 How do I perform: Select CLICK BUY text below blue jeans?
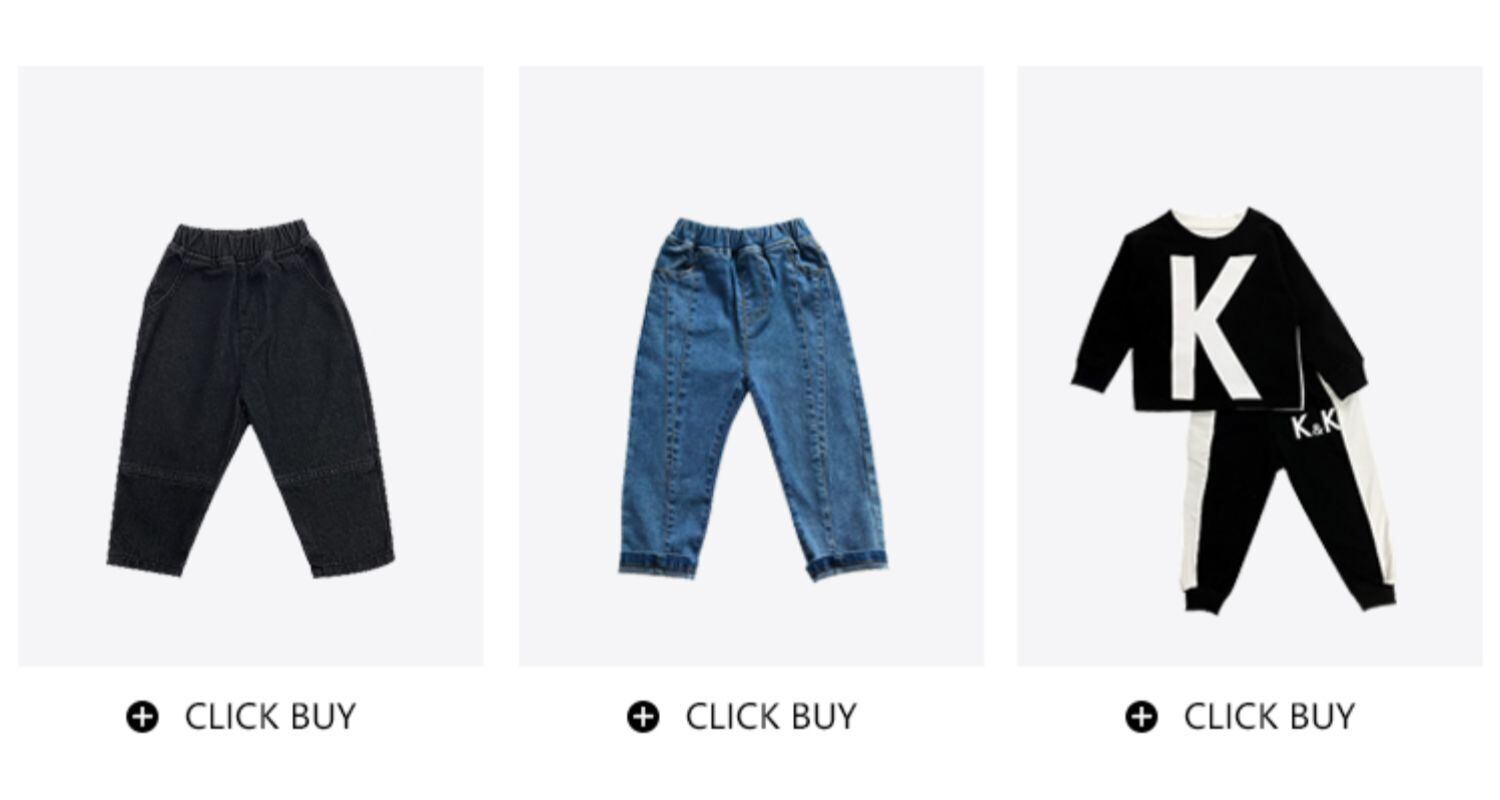771,717
